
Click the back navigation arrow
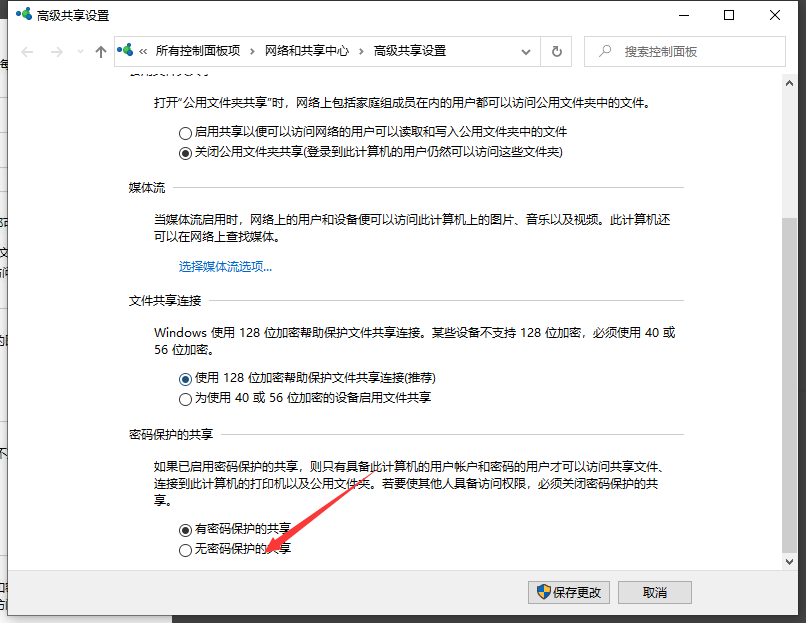pos(27,52)
